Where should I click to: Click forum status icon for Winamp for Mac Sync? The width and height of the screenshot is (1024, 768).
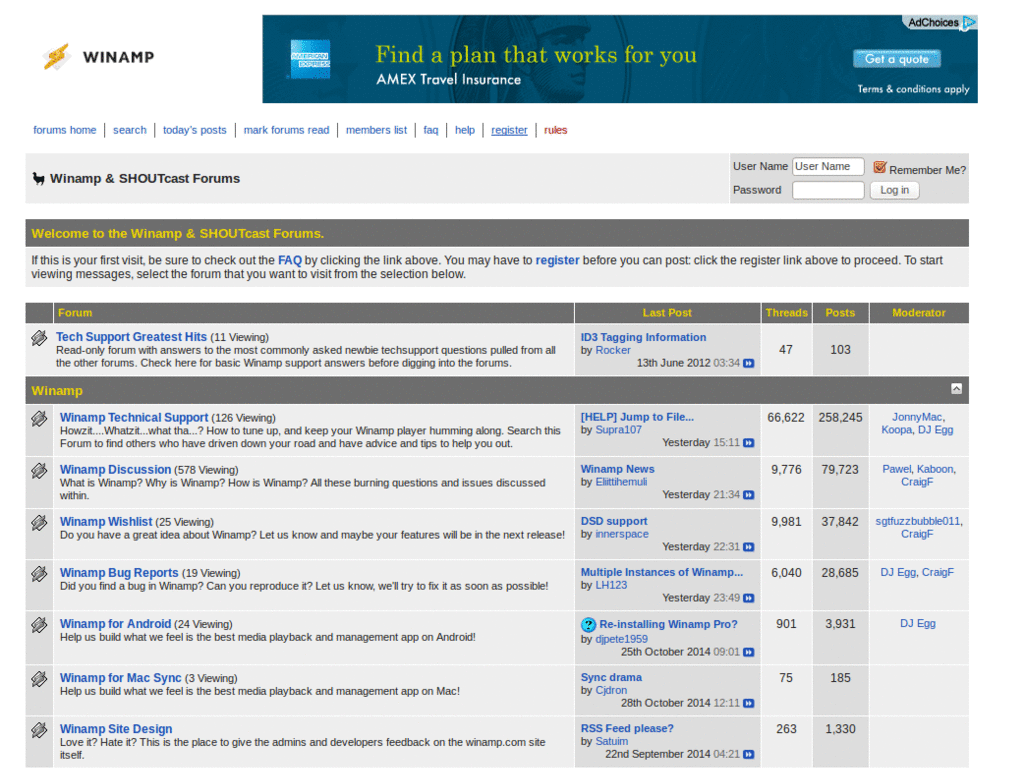tap(39, 679)
